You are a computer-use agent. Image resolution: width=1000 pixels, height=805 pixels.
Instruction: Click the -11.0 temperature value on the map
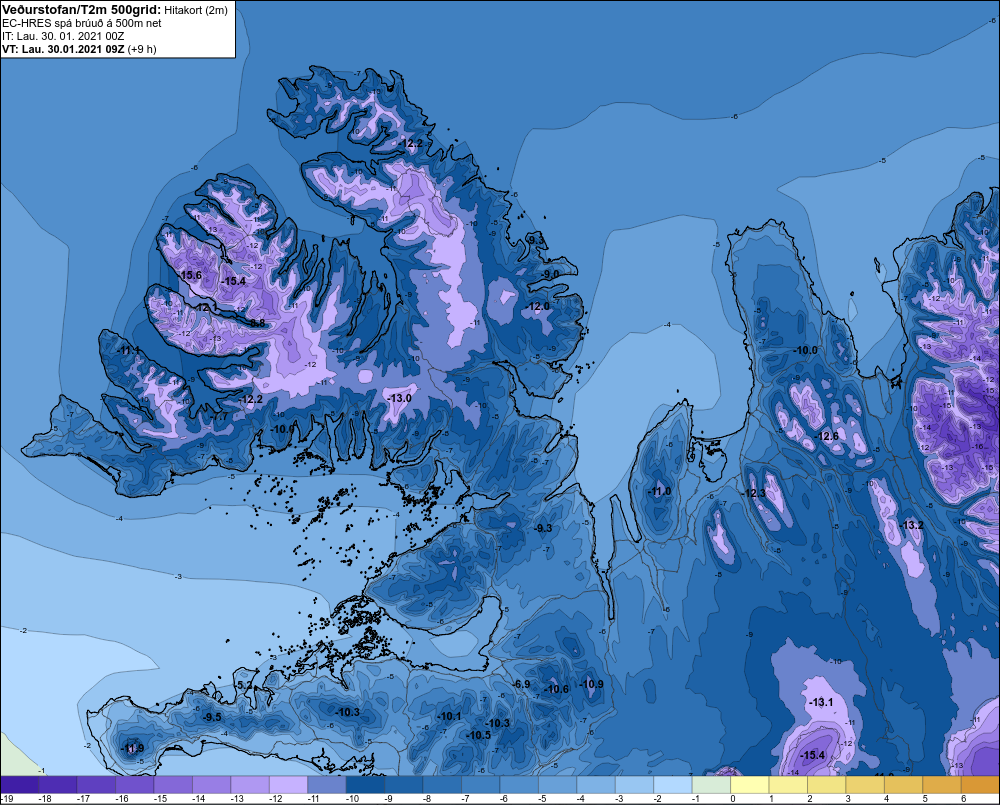point(659,491)
